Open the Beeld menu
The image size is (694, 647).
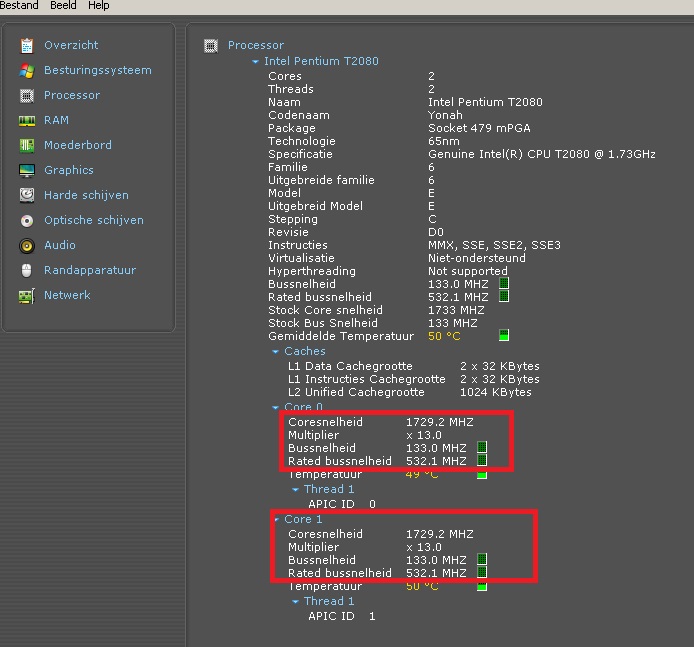[x=63, y=5]
